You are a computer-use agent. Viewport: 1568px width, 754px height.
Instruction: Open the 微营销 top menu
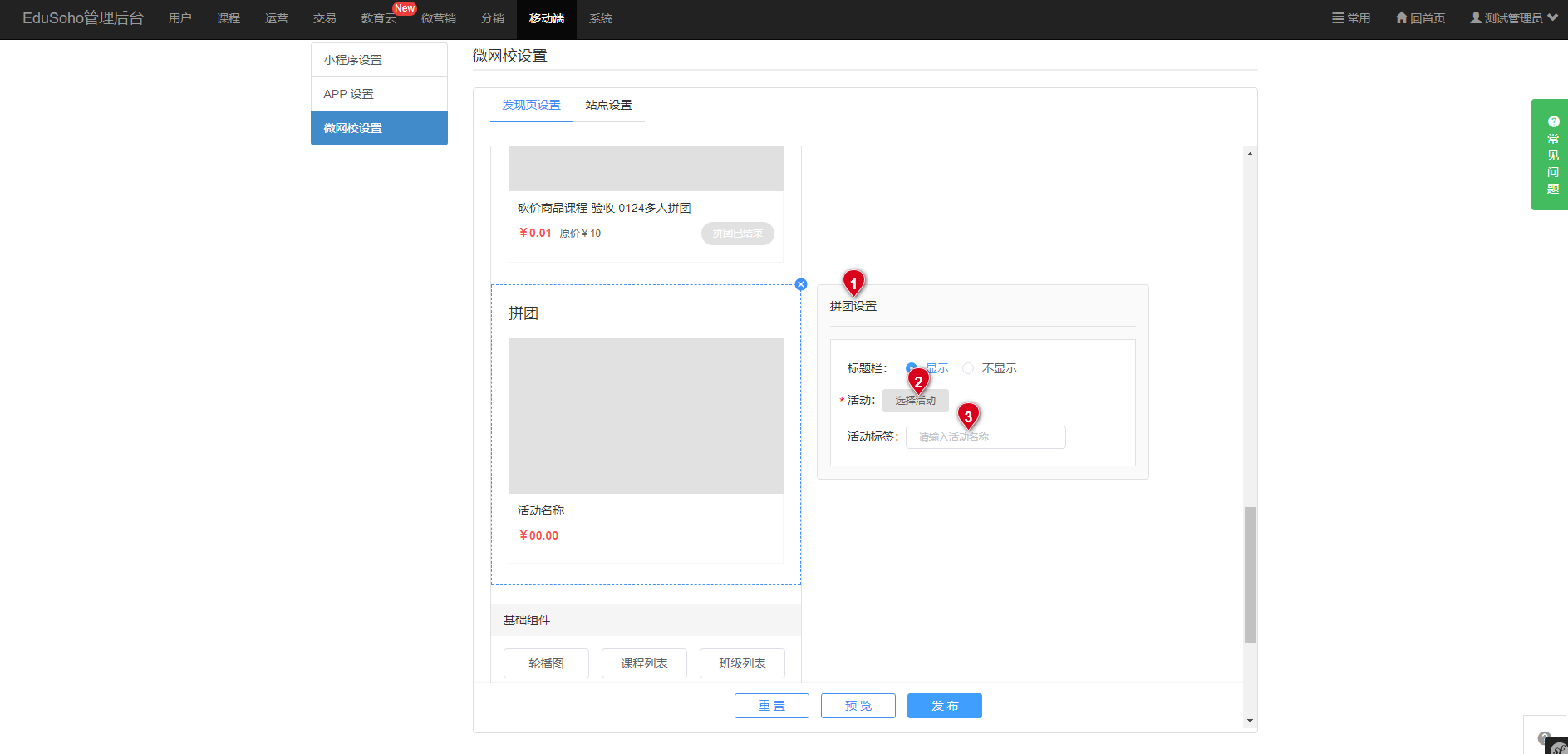click(x=438, y=18)
